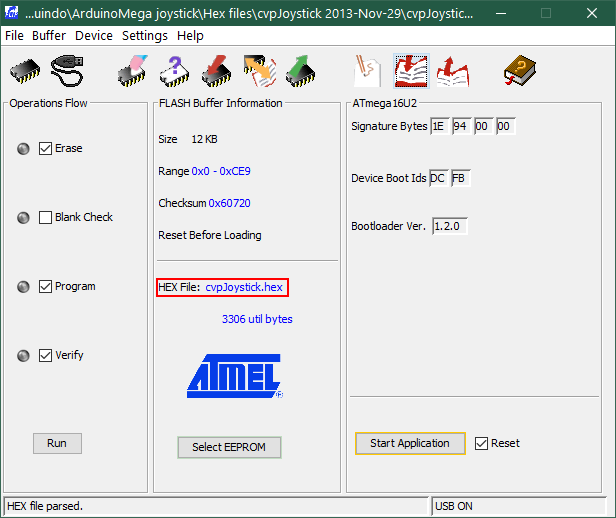Click the Reset Before Loading text

(210, 235)
